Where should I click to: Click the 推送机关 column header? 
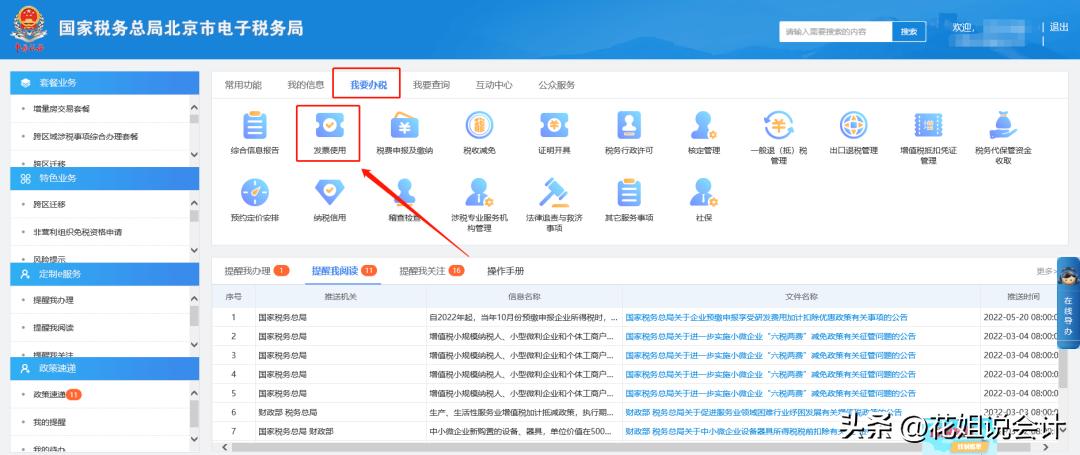point(340,296)
